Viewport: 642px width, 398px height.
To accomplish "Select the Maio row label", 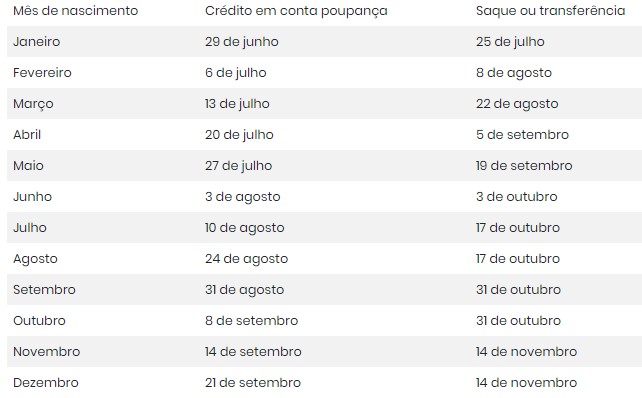I will pyautogui.click(x=28, y=166).
